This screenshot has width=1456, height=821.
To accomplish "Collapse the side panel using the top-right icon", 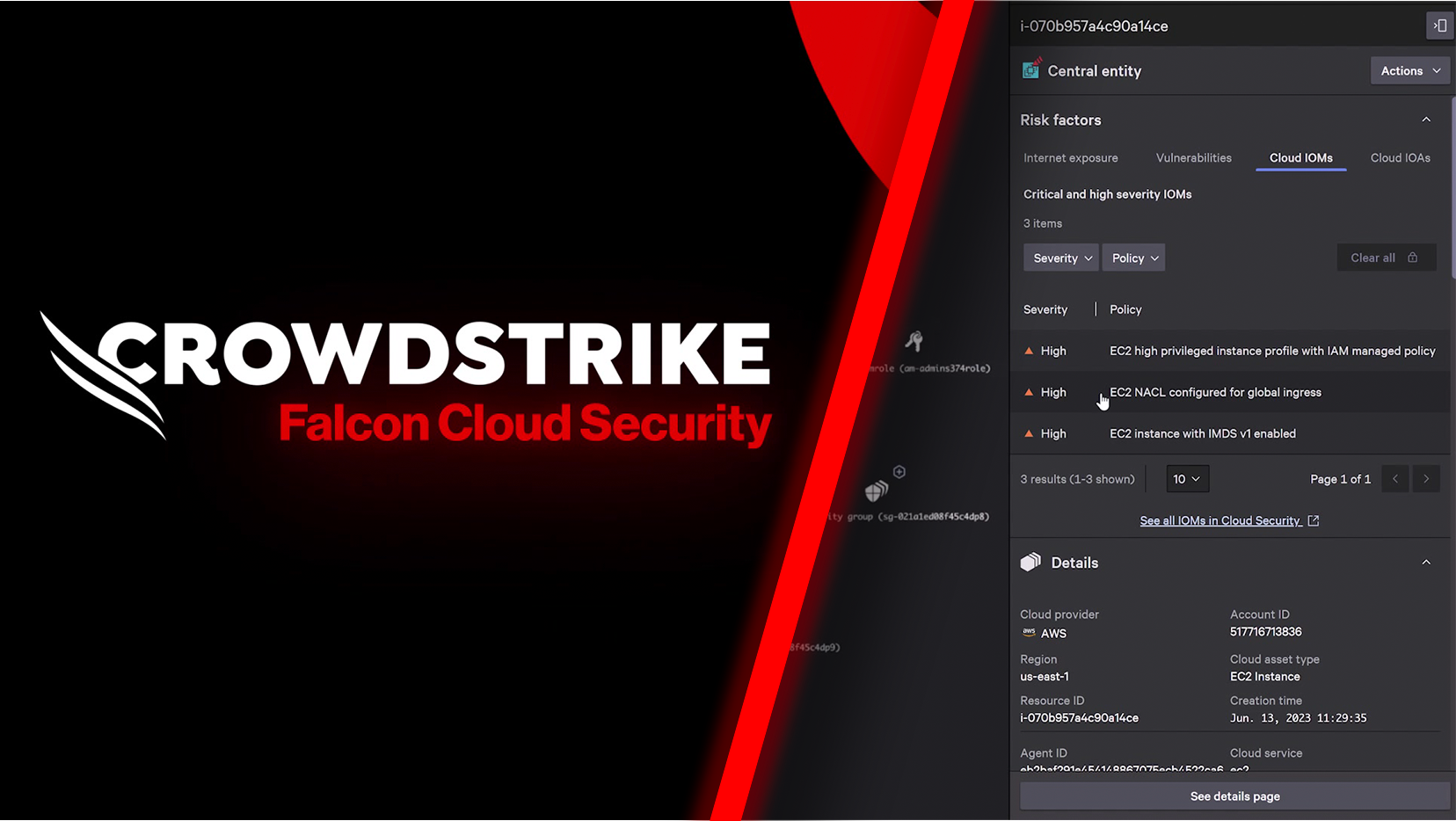I will pos(1439,25).
